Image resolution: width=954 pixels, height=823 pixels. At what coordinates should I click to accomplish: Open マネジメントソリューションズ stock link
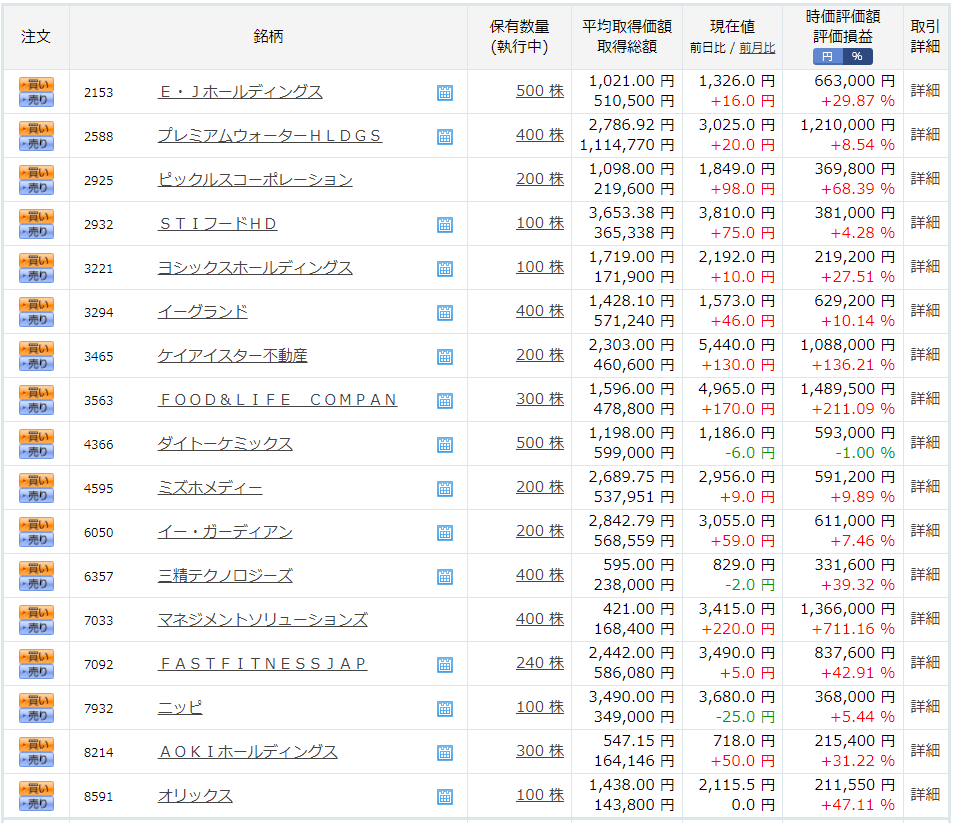pos(263,620)
